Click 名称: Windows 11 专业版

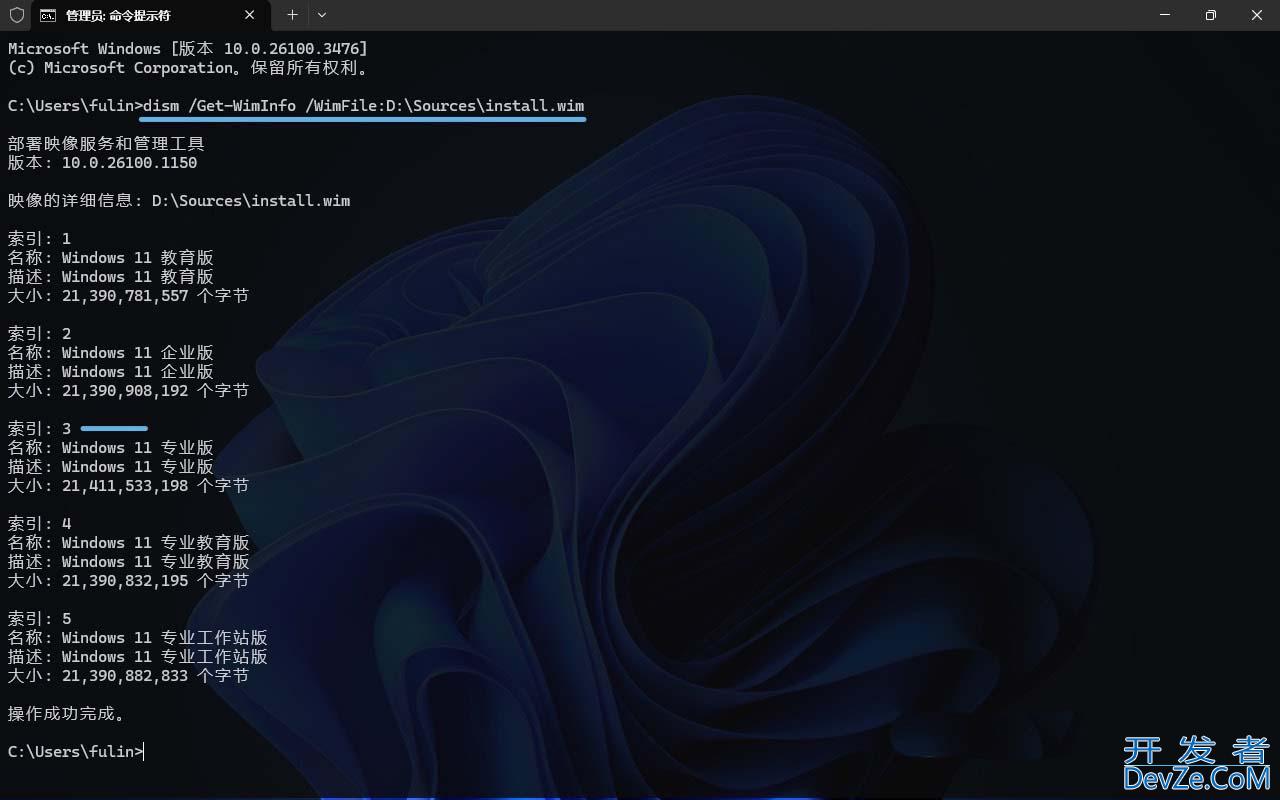tap(111, 448)
